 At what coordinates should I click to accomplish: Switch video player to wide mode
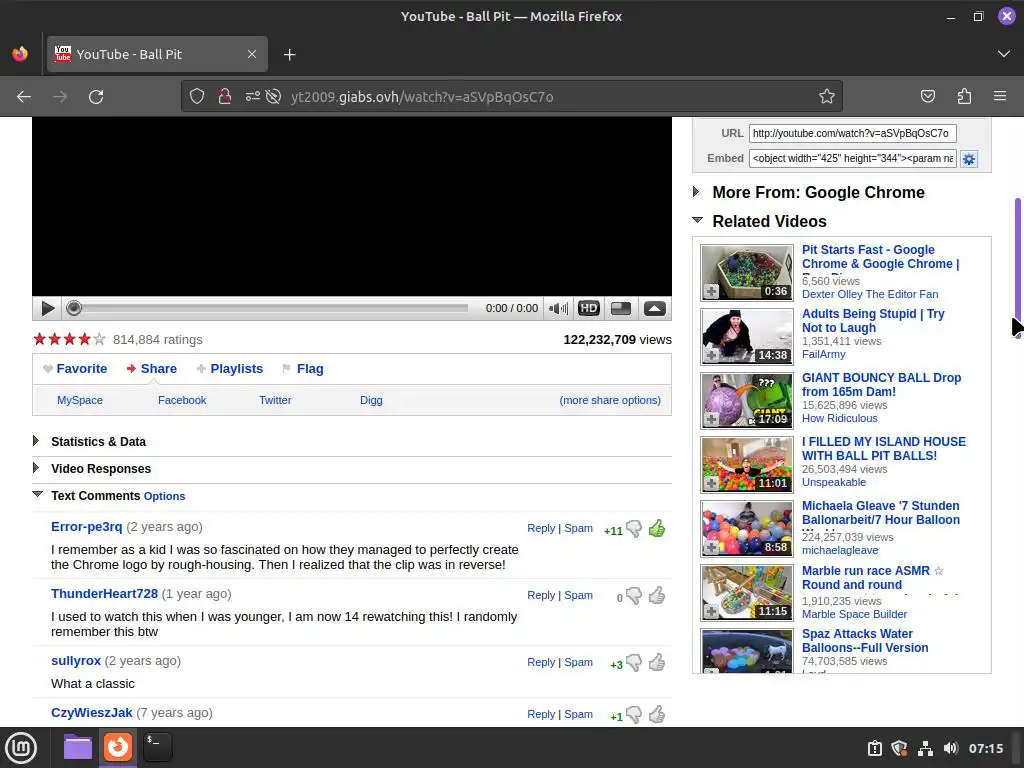pos(620,308)
